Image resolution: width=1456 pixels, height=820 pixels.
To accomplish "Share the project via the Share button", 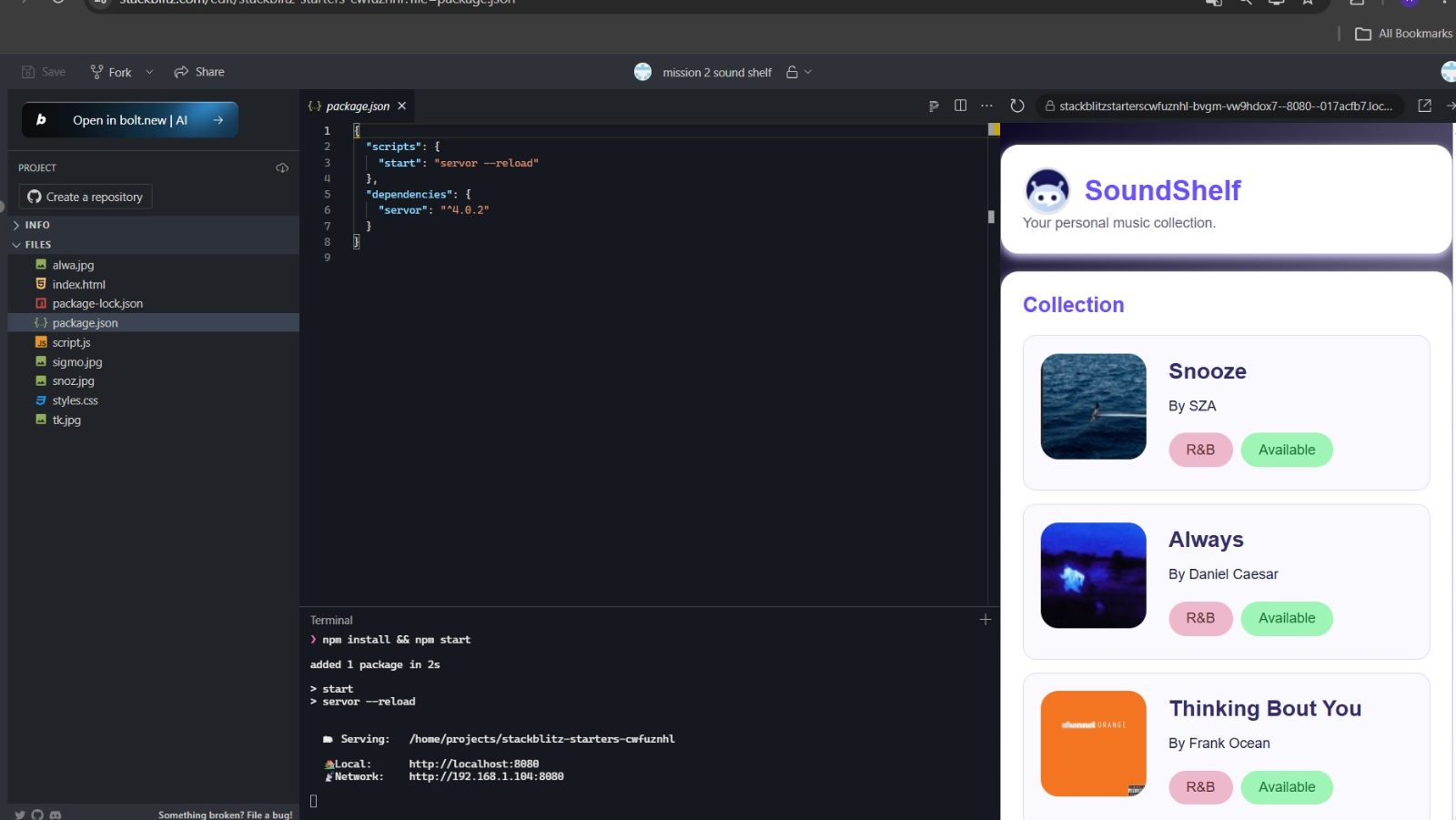I will pyautogui.click(x=199, y=72).
